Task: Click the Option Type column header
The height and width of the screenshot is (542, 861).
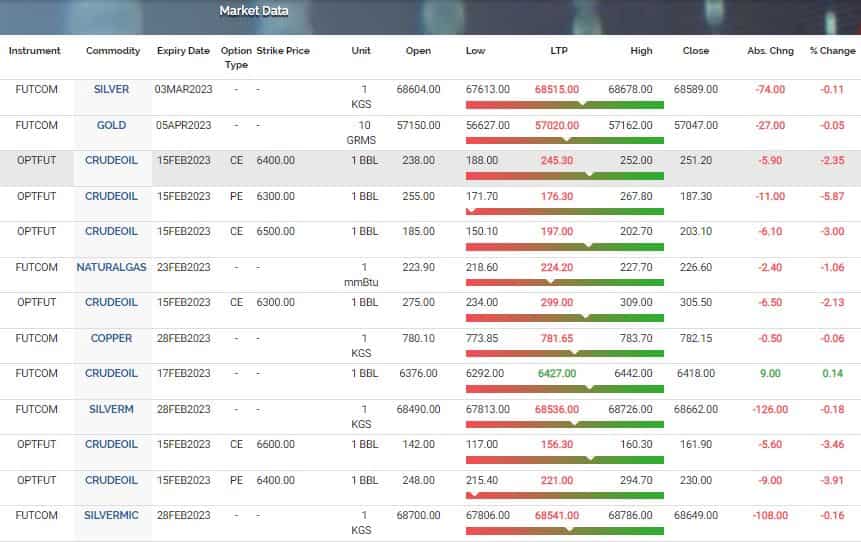Action: click(236, 58)
